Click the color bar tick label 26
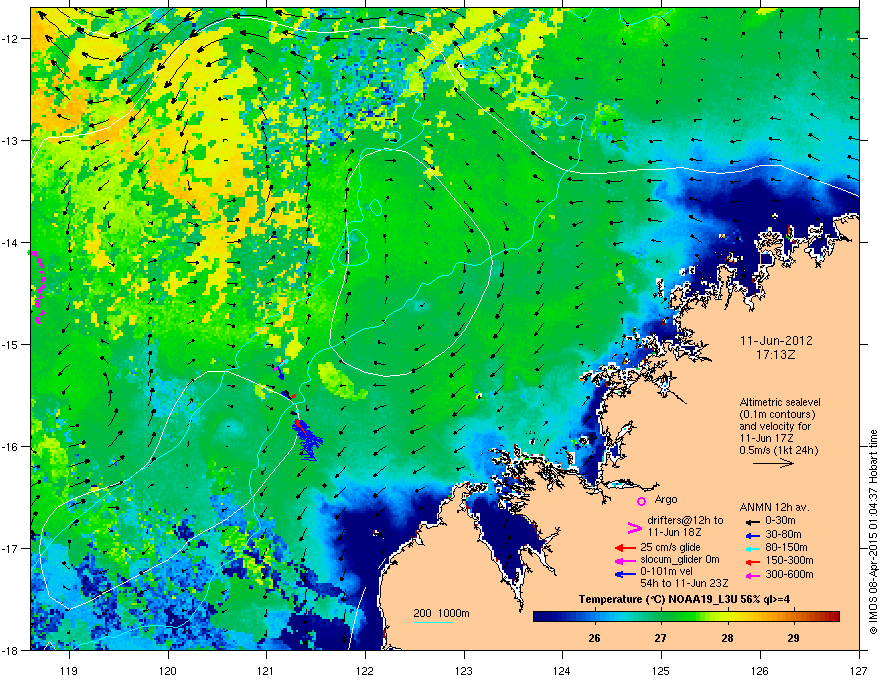 [x=594, y=638]
